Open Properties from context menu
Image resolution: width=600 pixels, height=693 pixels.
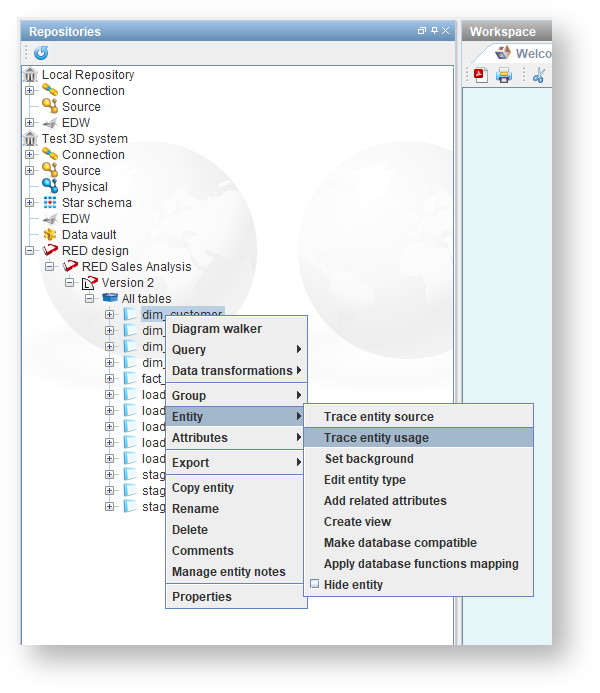pyautogui.click(x=236, y=597)
